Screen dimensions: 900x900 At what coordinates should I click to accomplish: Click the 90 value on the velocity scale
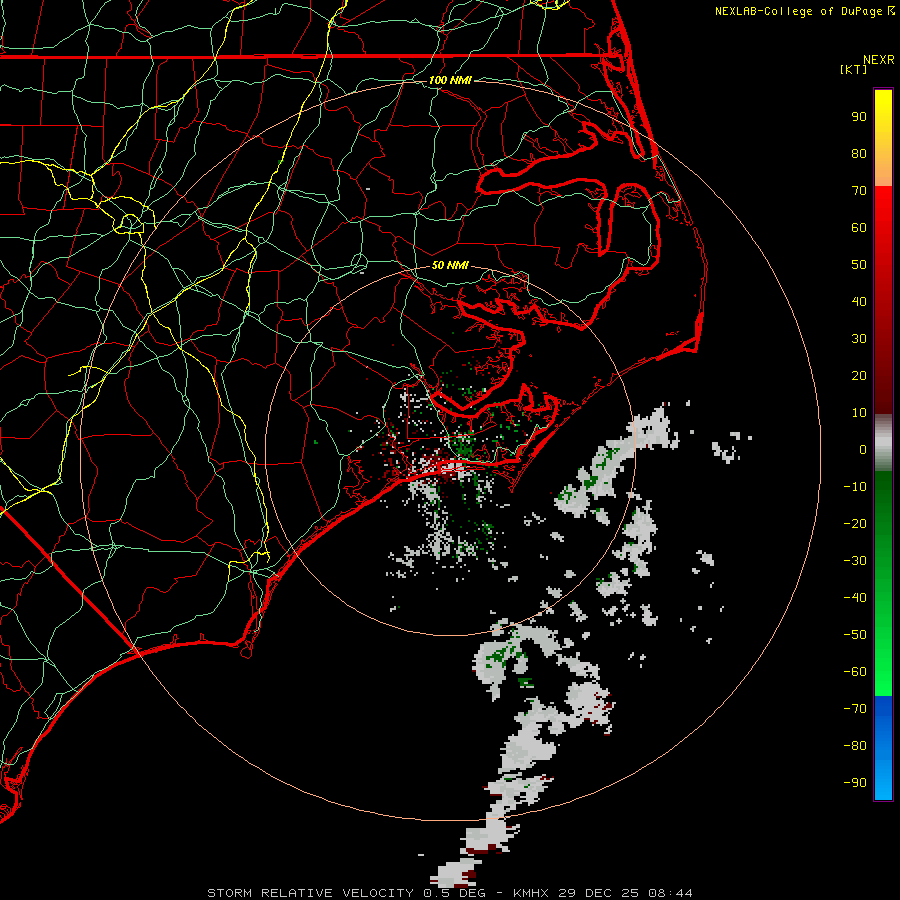[x=859, y=117]
